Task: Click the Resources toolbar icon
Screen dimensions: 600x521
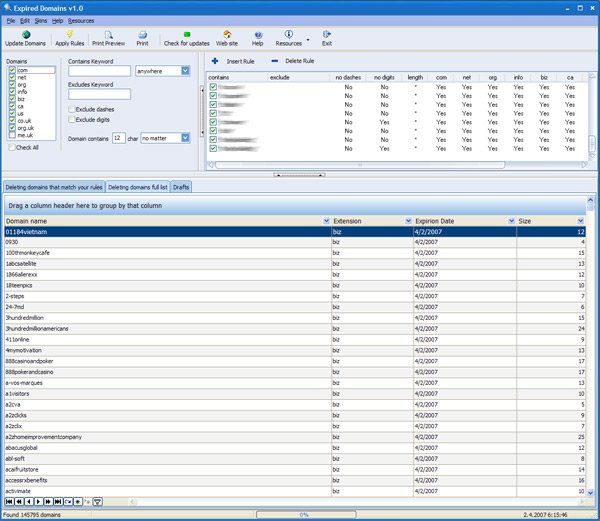Action: (289, 34)
